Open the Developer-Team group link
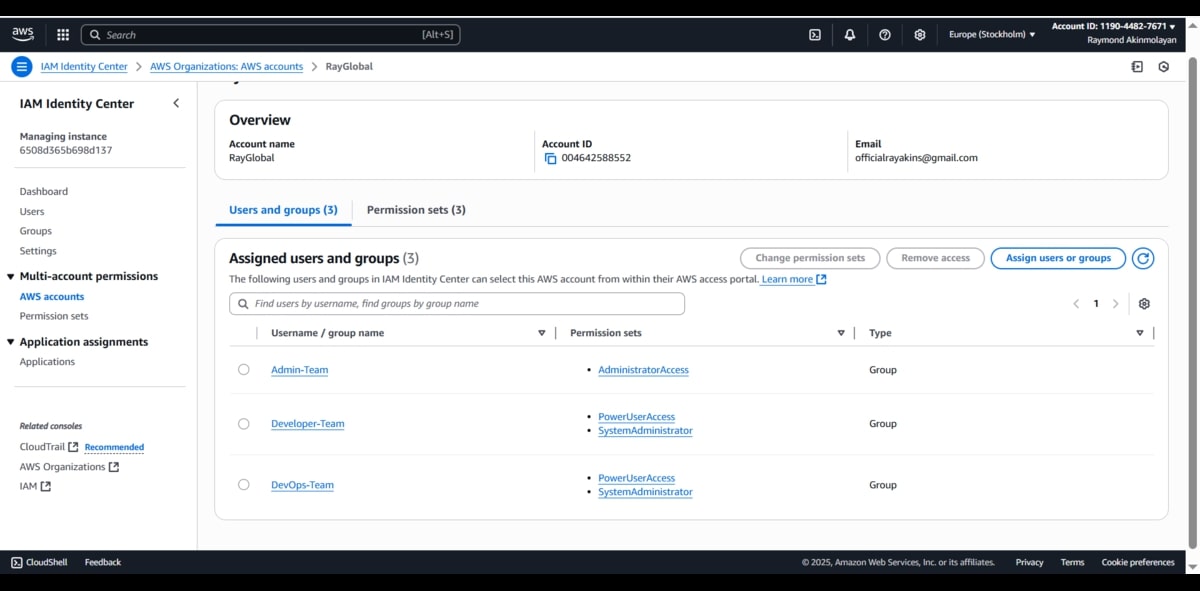This screenshot has width=1200, height=591. point(307,424)
